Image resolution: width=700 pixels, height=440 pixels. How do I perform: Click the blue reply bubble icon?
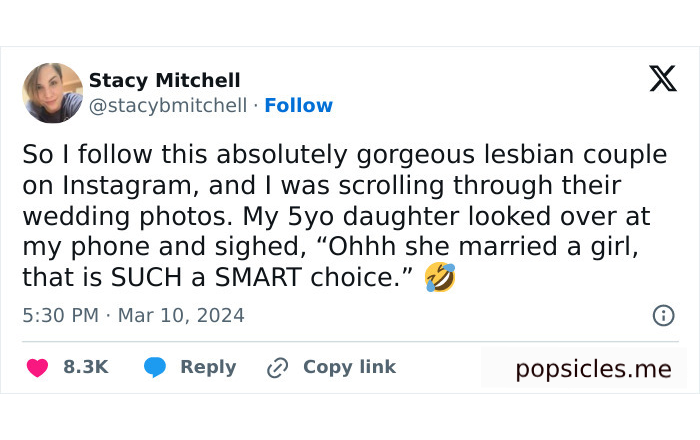pyautogui.click(x=154, y=368)
